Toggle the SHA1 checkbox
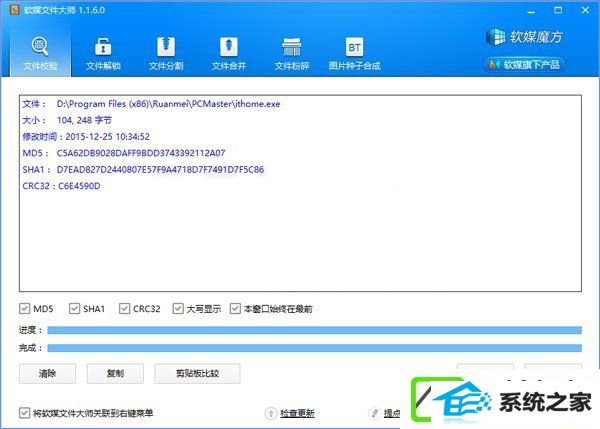The image size is (600, 429). coord(74,308)
